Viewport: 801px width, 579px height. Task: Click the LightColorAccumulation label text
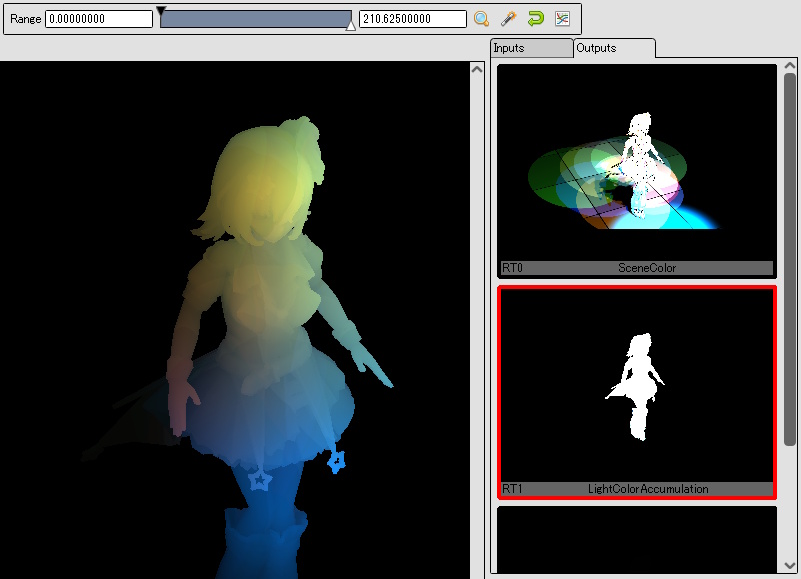pyautogui.click(x=648, y=489)
